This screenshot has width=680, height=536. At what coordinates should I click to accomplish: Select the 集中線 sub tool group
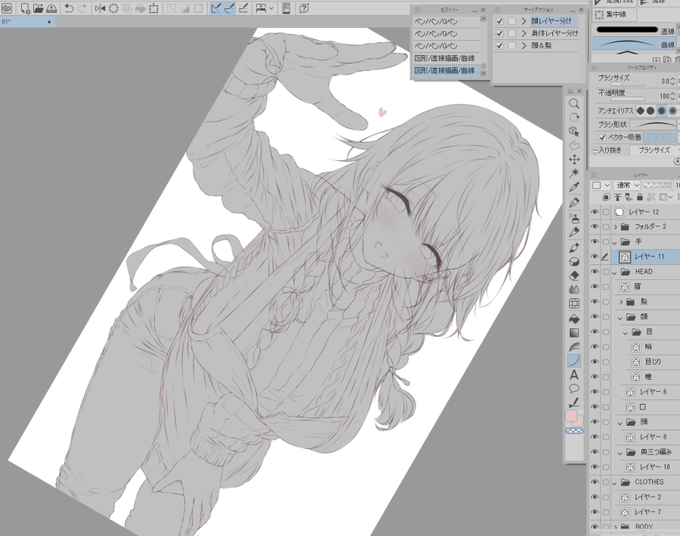(x=614, y=14)
